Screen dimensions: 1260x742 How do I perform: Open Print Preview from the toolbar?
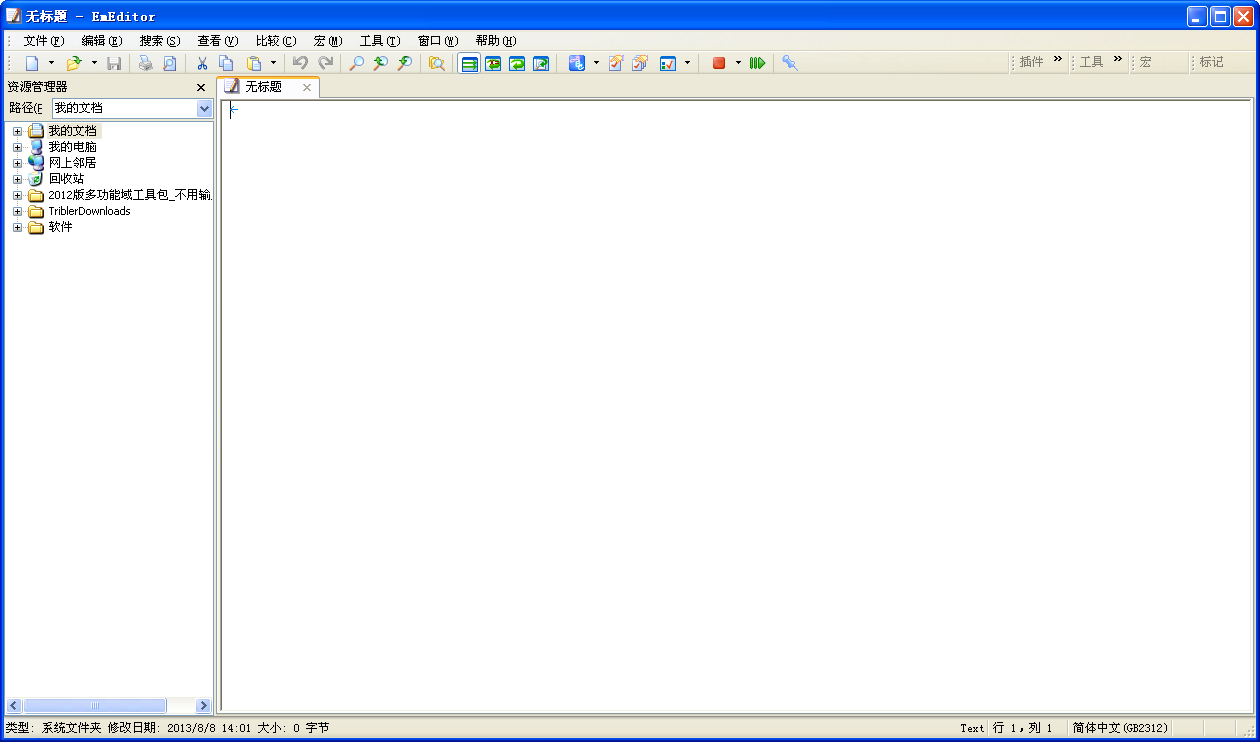coord(169,63)
